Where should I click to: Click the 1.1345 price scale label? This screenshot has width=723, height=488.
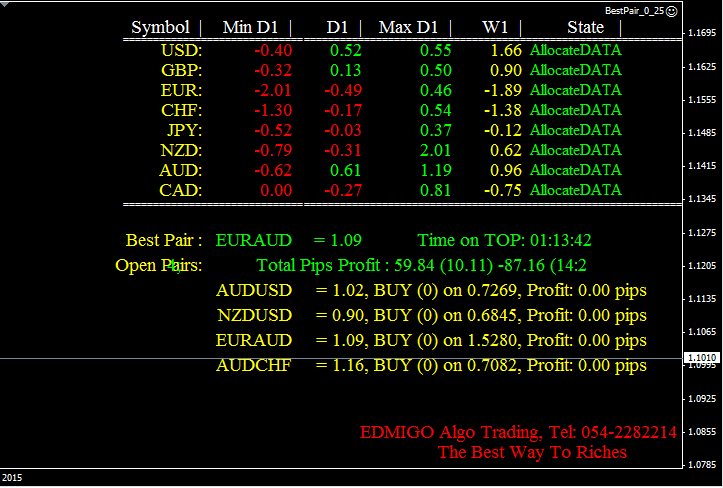pos(702,199)
